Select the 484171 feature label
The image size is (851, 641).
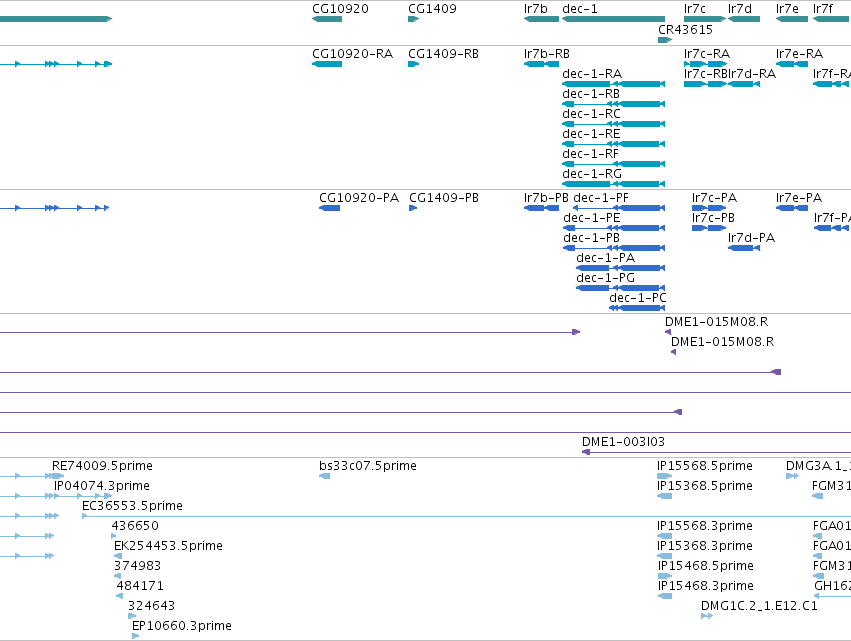coord(139,586)
